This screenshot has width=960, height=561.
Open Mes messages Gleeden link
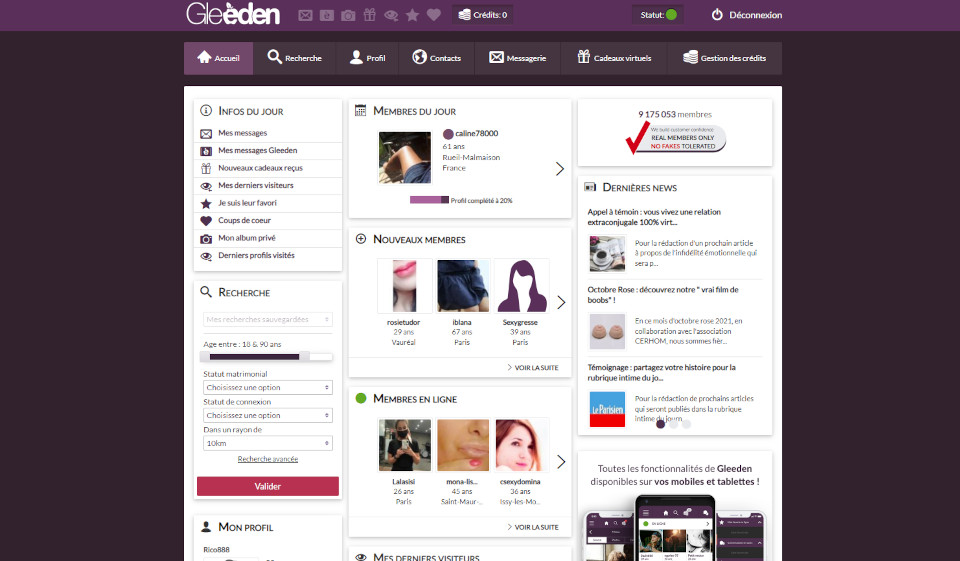point(258,150)
